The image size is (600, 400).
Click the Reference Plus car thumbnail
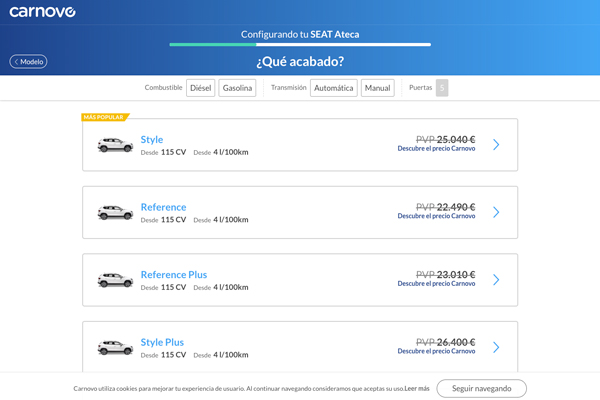tap(115, 280)
